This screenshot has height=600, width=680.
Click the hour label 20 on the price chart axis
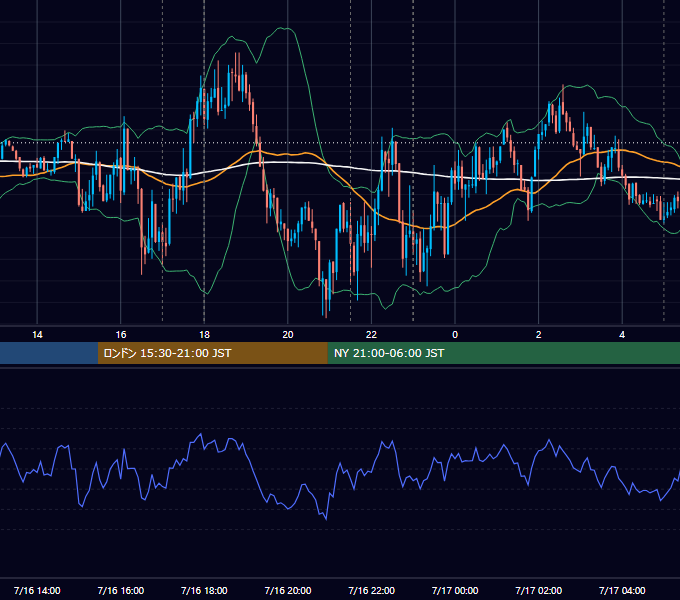(x=288, y=335)
